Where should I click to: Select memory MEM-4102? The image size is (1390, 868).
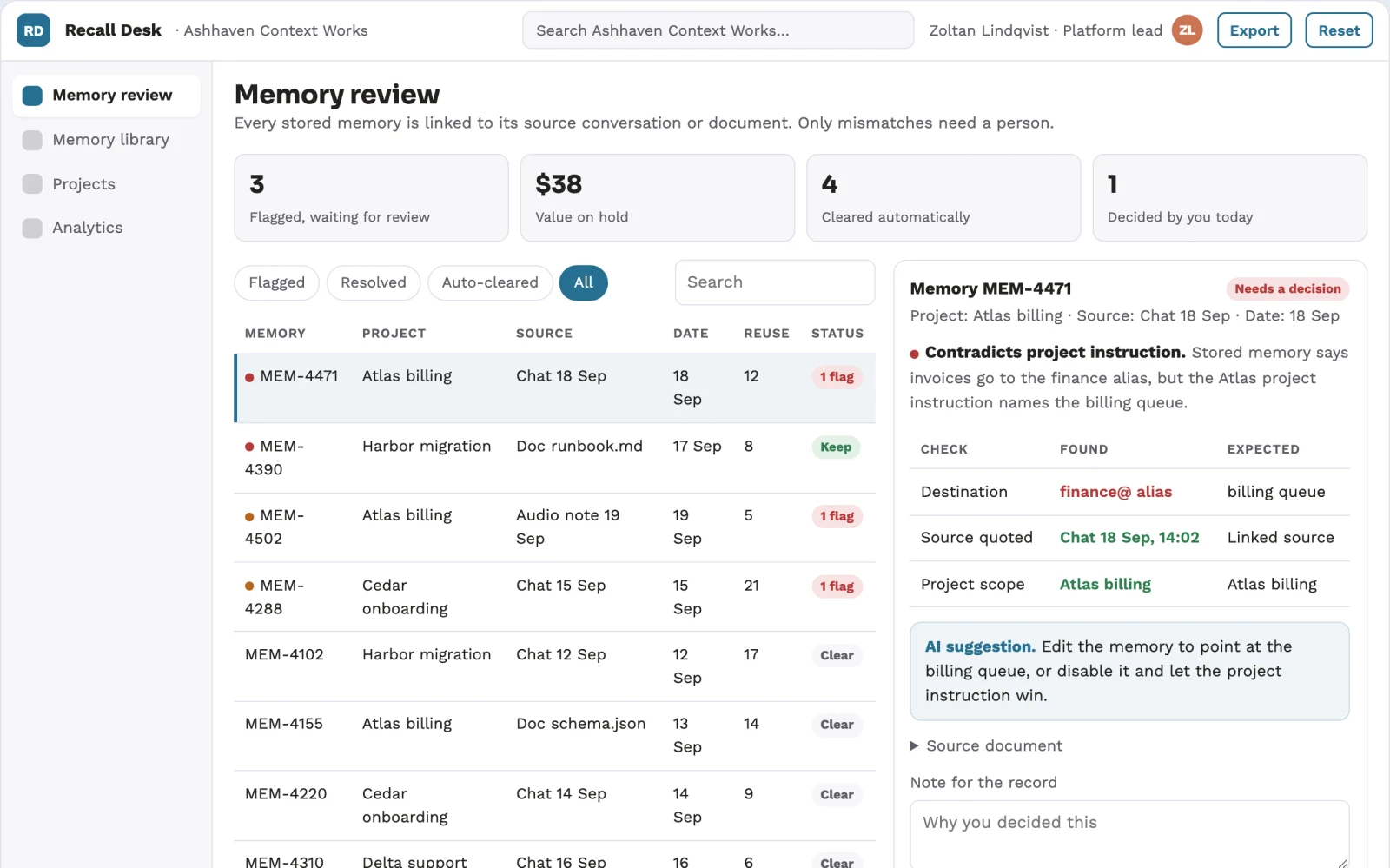click(x=556, y=666)
